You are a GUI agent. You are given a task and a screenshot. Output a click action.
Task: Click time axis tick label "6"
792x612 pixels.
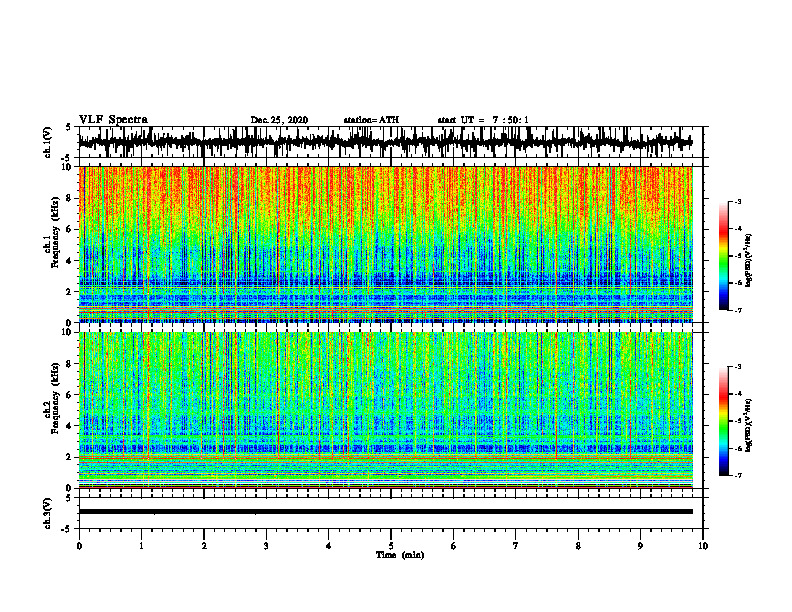click(x=454, y=546)
